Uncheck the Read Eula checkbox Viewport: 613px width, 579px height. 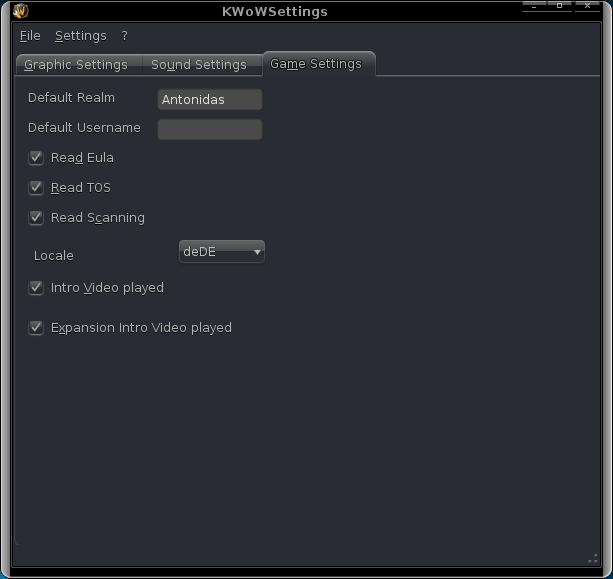click(x=36, y=158)
